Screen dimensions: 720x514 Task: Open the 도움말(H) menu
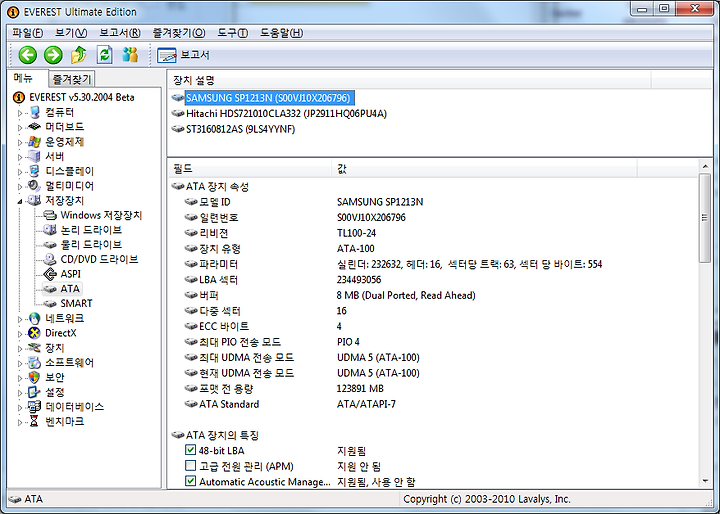[x=281, y=33]
